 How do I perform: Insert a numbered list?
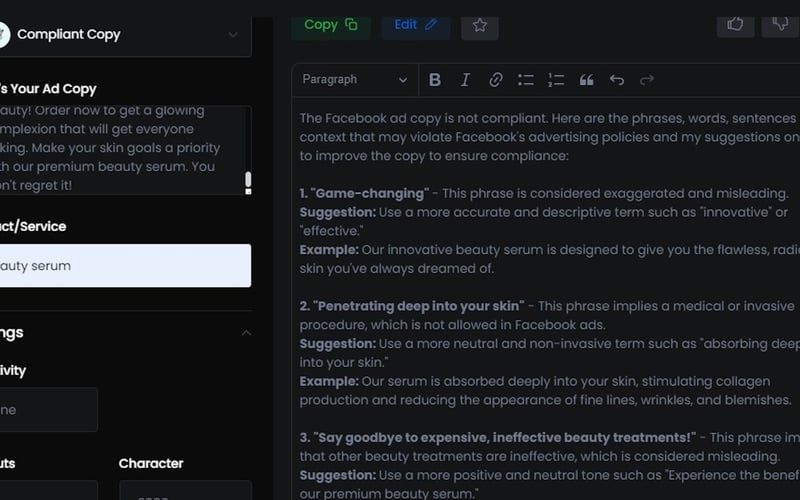pos(556,80)
